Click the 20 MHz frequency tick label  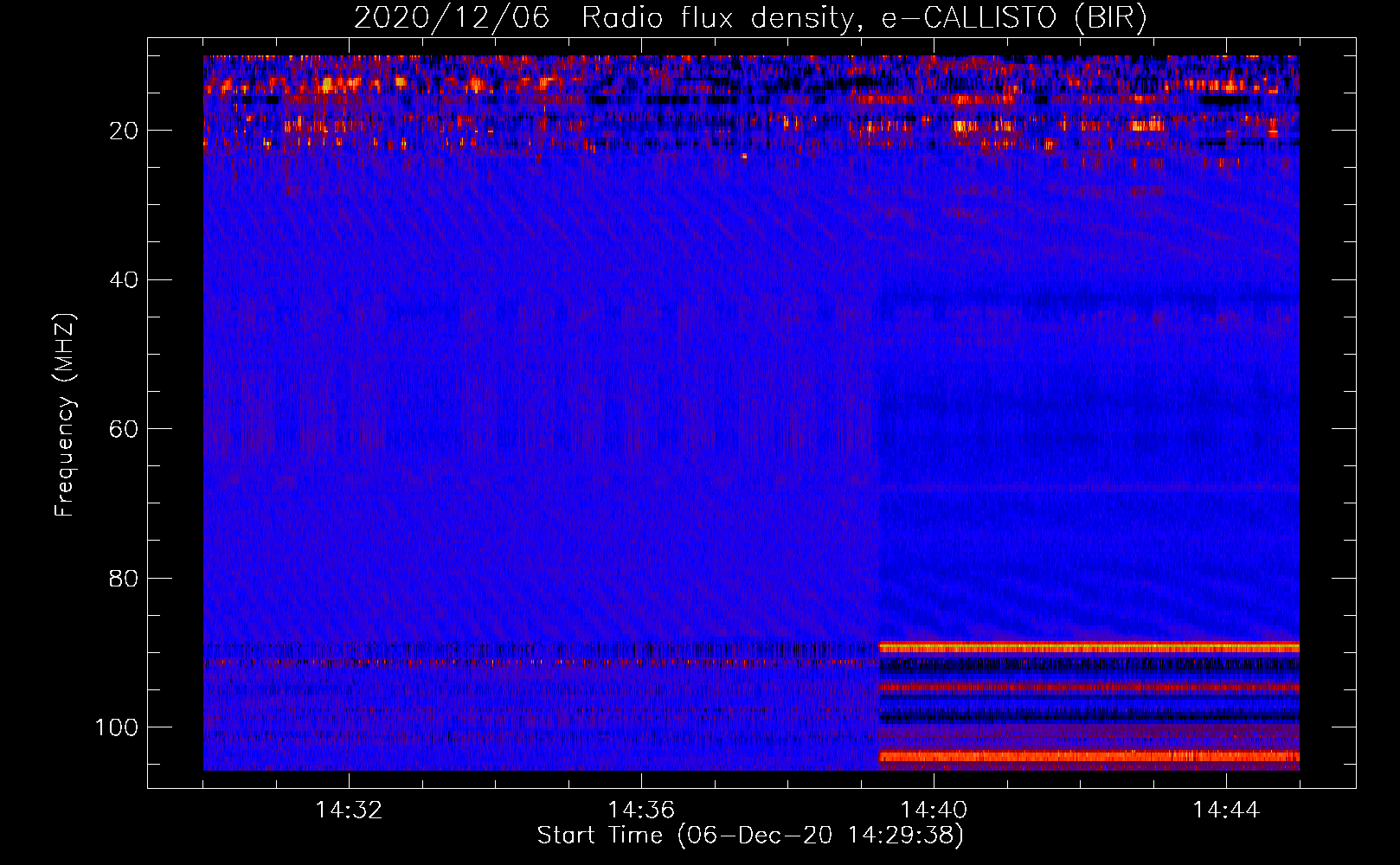(124, 131)
